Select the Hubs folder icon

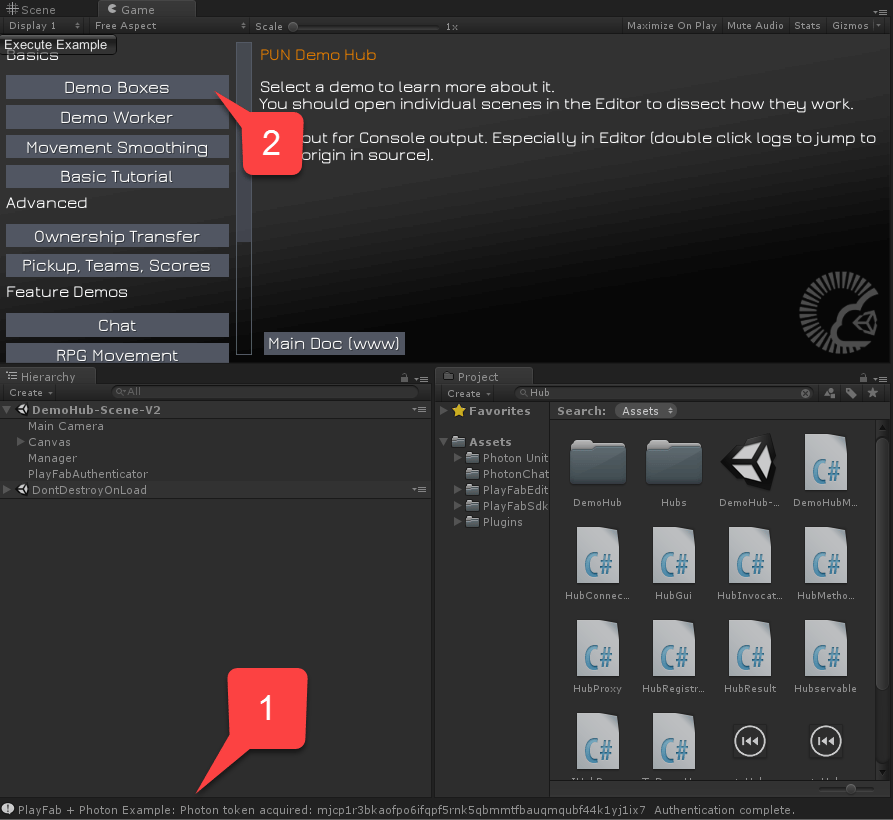tap(674, 462)
